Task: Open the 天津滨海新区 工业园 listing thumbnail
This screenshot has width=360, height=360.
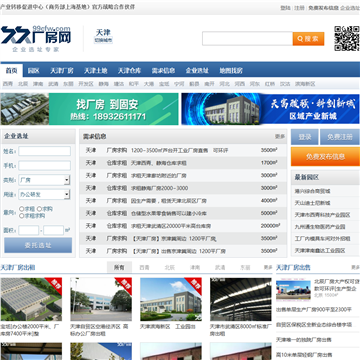Action: [x=171, y=299]
